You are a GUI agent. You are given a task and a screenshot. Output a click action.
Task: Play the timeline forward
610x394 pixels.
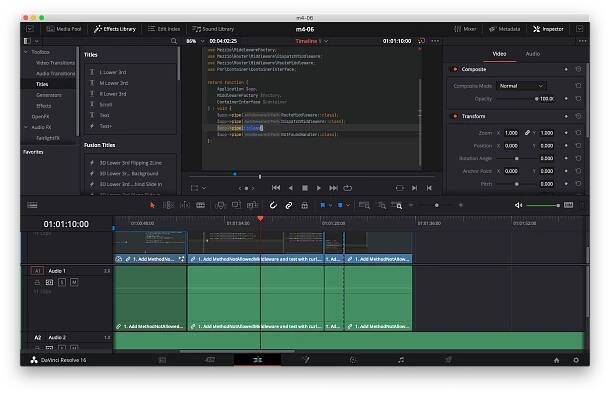pyautogui.click(x=319, y=188)
